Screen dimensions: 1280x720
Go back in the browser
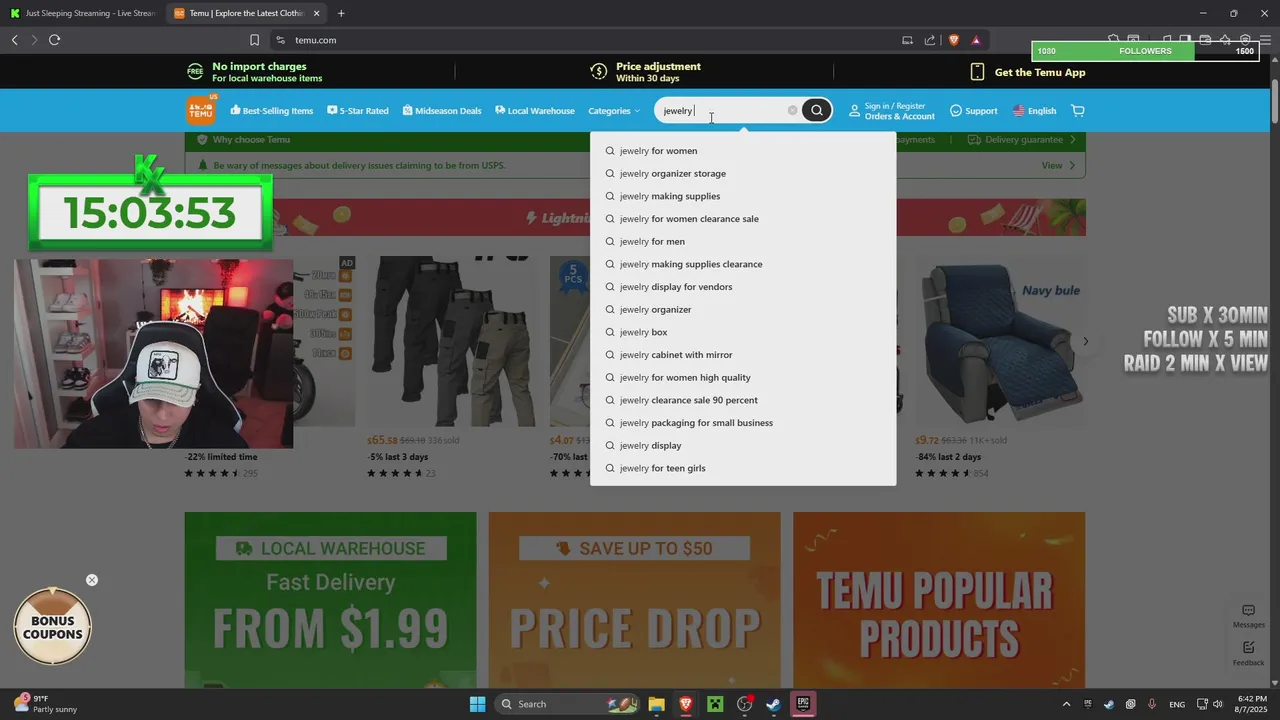coord(14,40)
